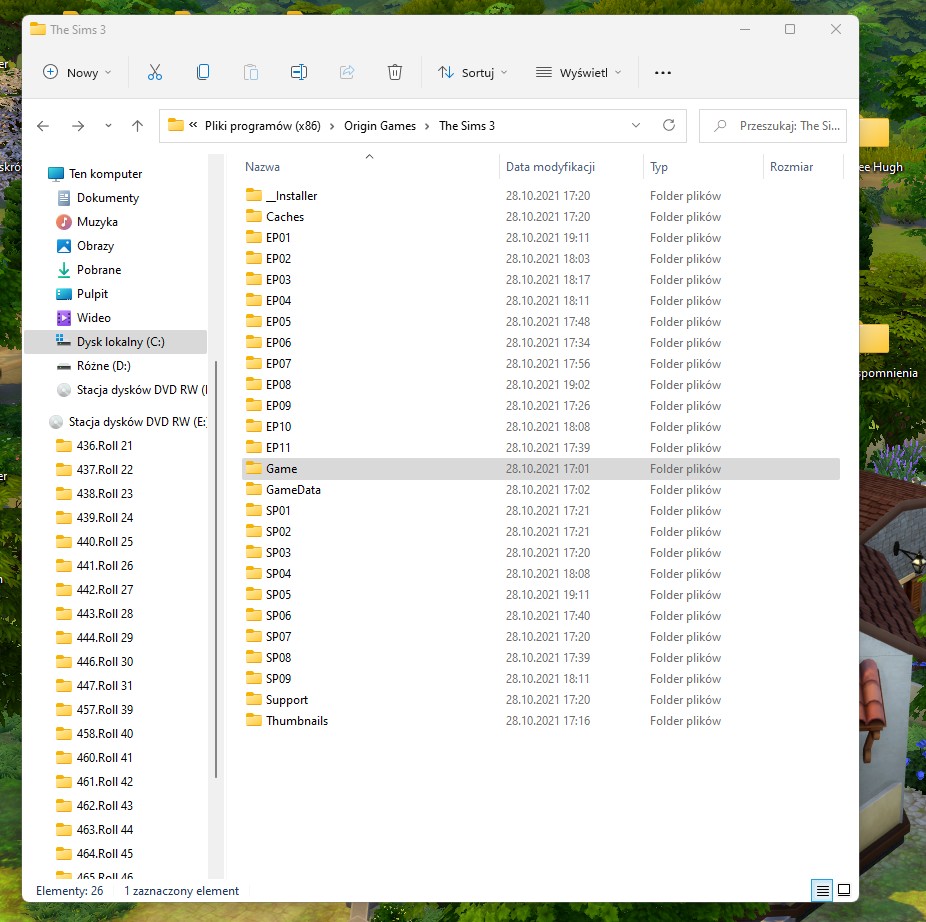Click the Pliki programów (x86) breadcrumb
Screen dimensions: 926x922
tap(263, 126)
